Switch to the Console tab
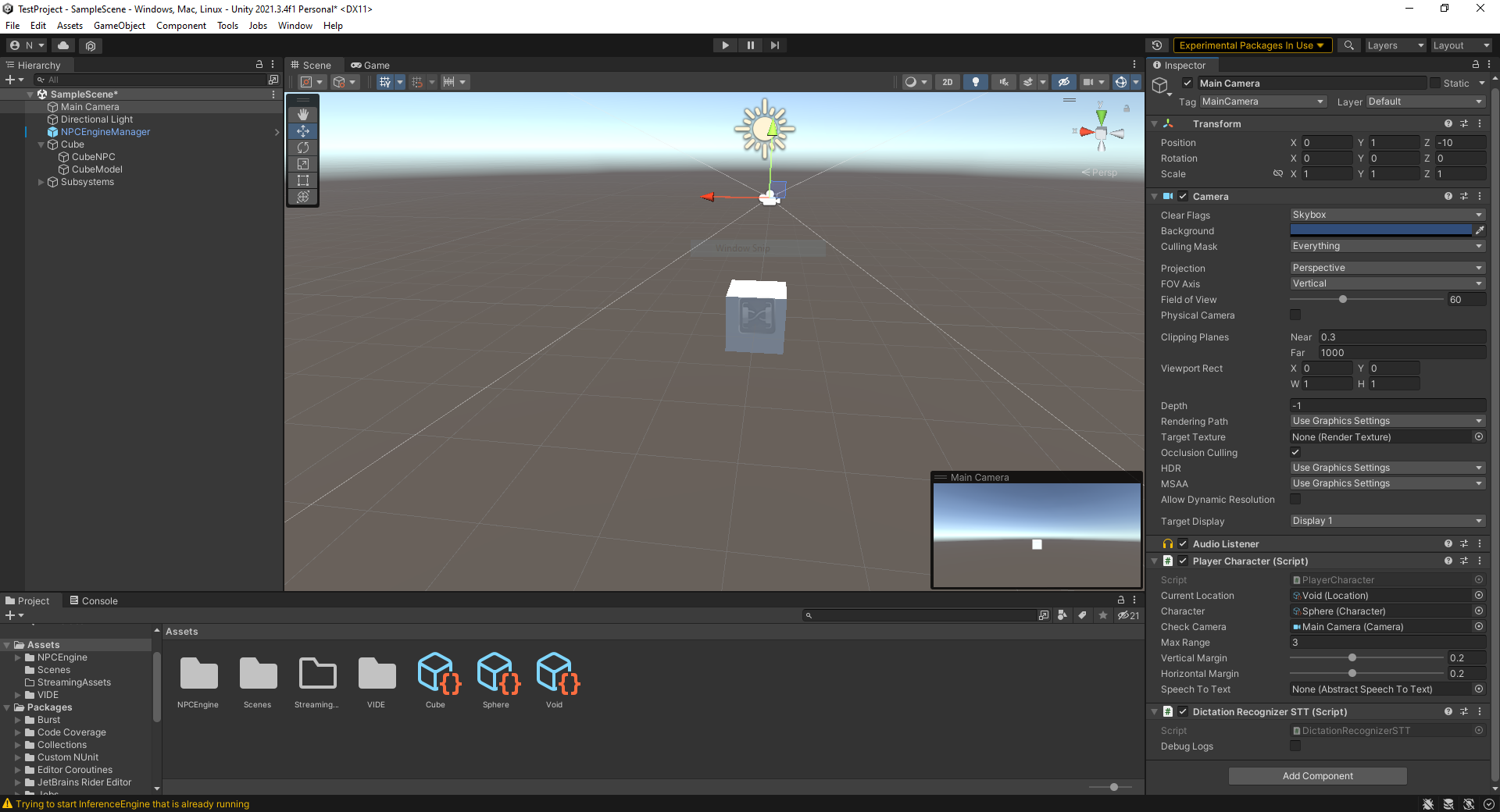This screenshot has height=812, width=1500. coord(94,600)
